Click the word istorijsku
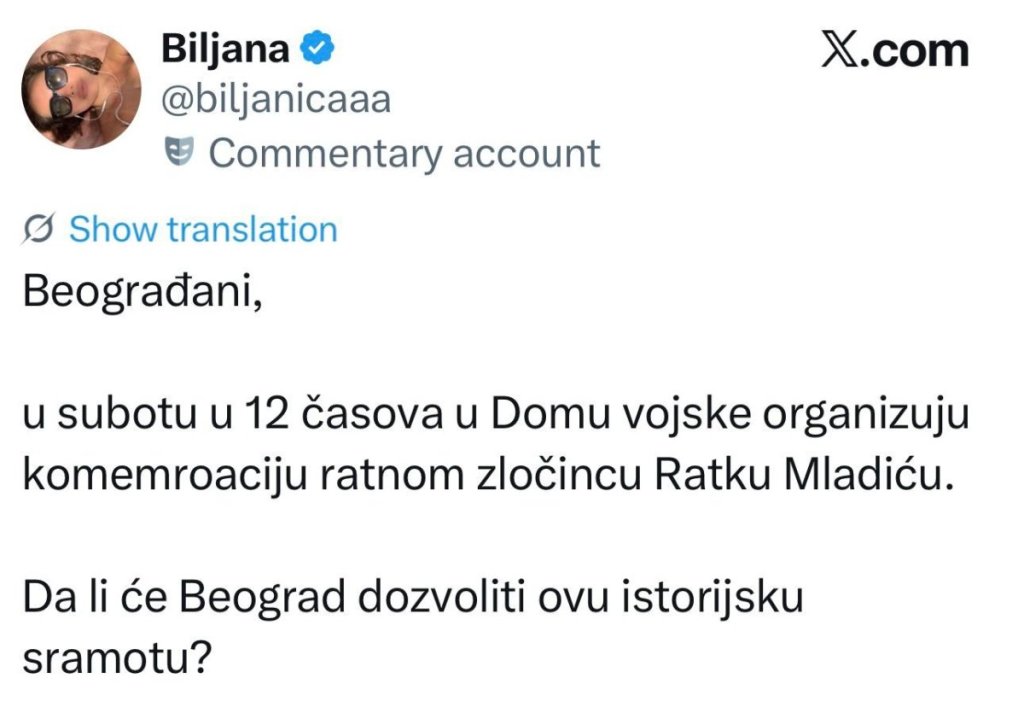Viewport: 1024px width, 719px height. 712,597
